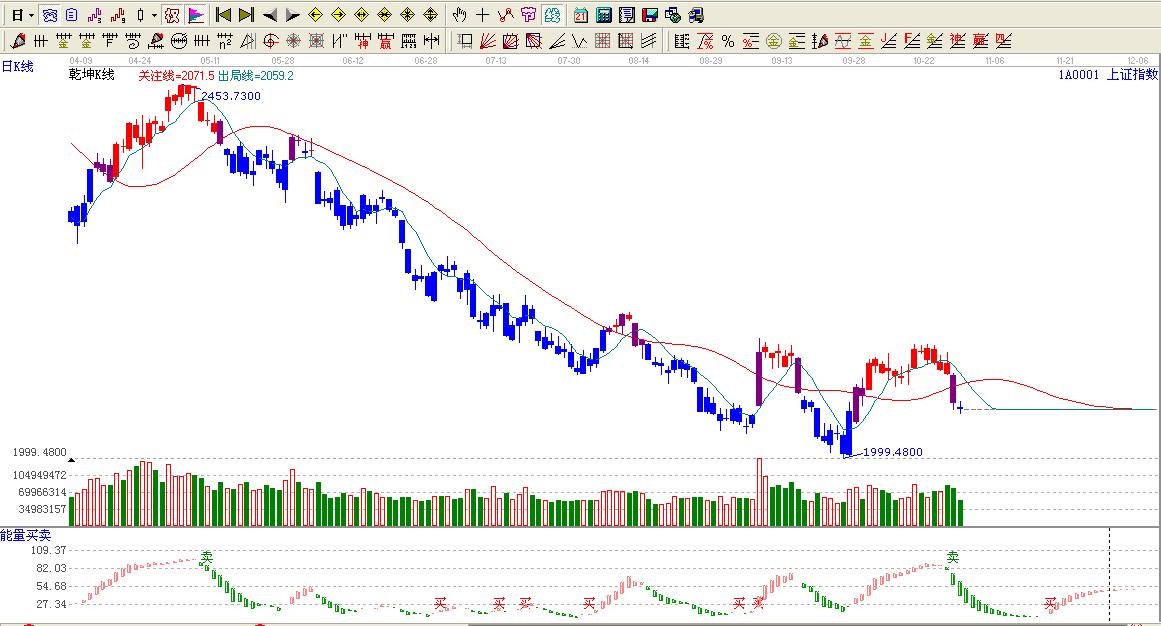Select the hand pan tool
The image size is (1161, 626).
tap(459, 15)
